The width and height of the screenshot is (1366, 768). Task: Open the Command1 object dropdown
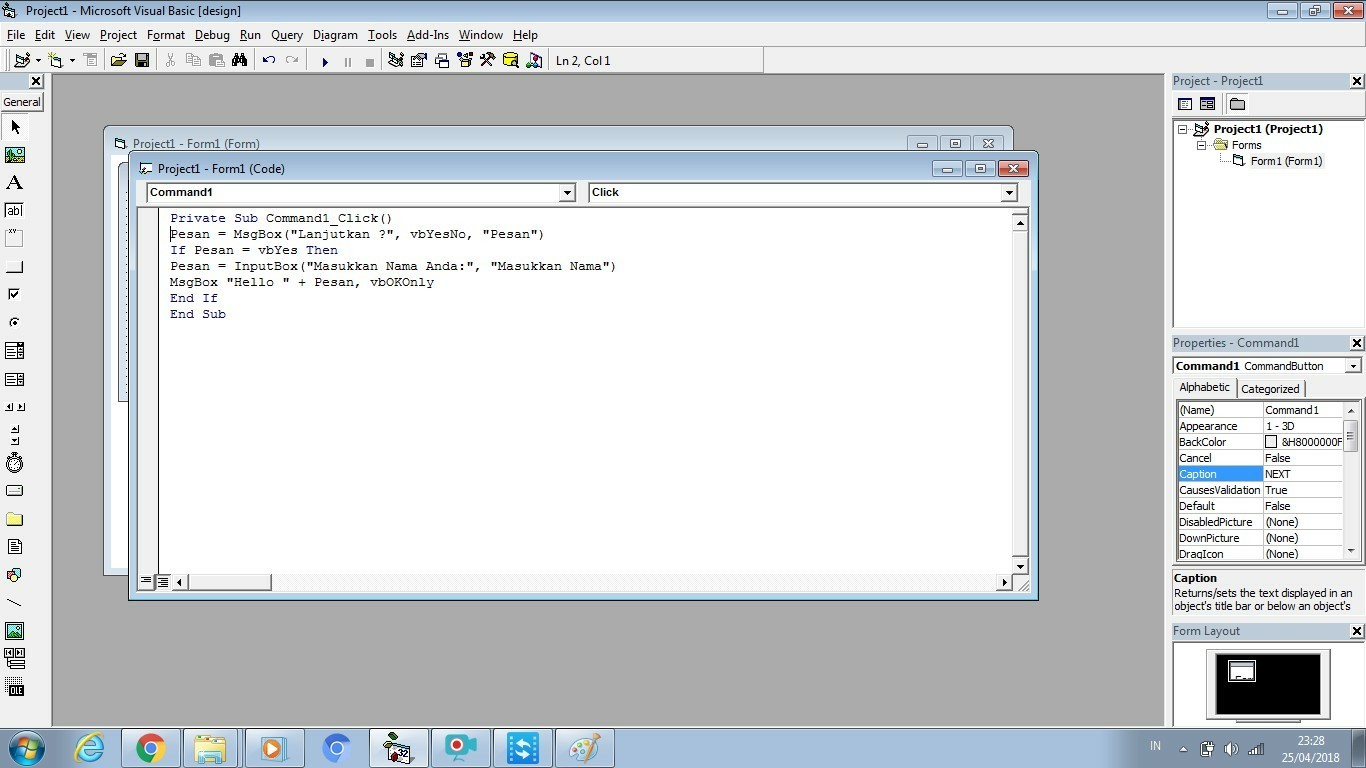tap(567, 192)
